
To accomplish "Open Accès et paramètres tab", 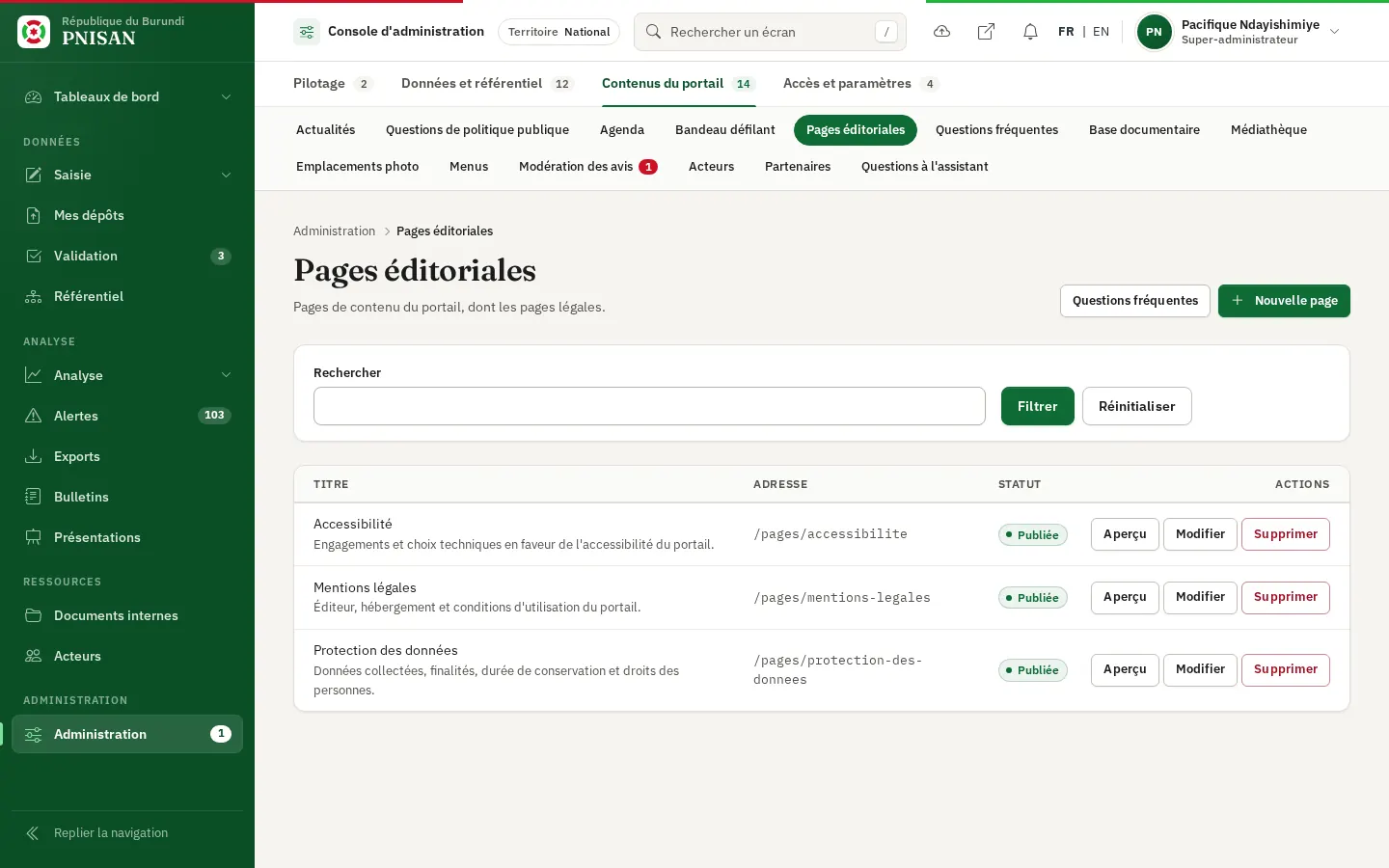I will click(x=860, y=84).
